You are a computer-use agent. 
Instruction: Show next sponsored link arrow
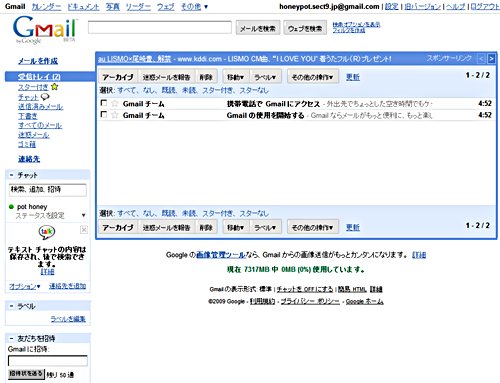point(491,59)
